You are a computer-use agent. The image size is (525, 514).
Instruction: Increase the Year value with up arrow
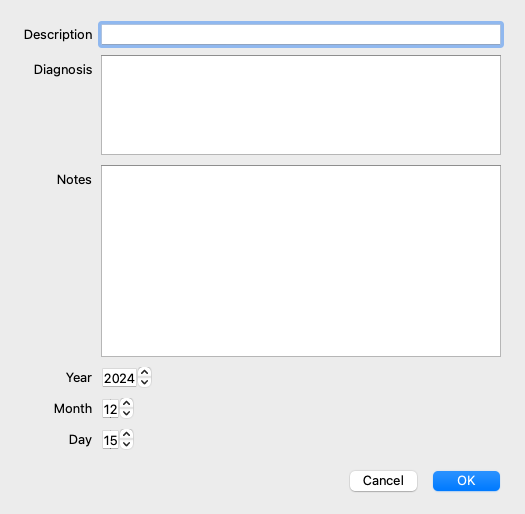pyautogui.click(x=144, y=372)
